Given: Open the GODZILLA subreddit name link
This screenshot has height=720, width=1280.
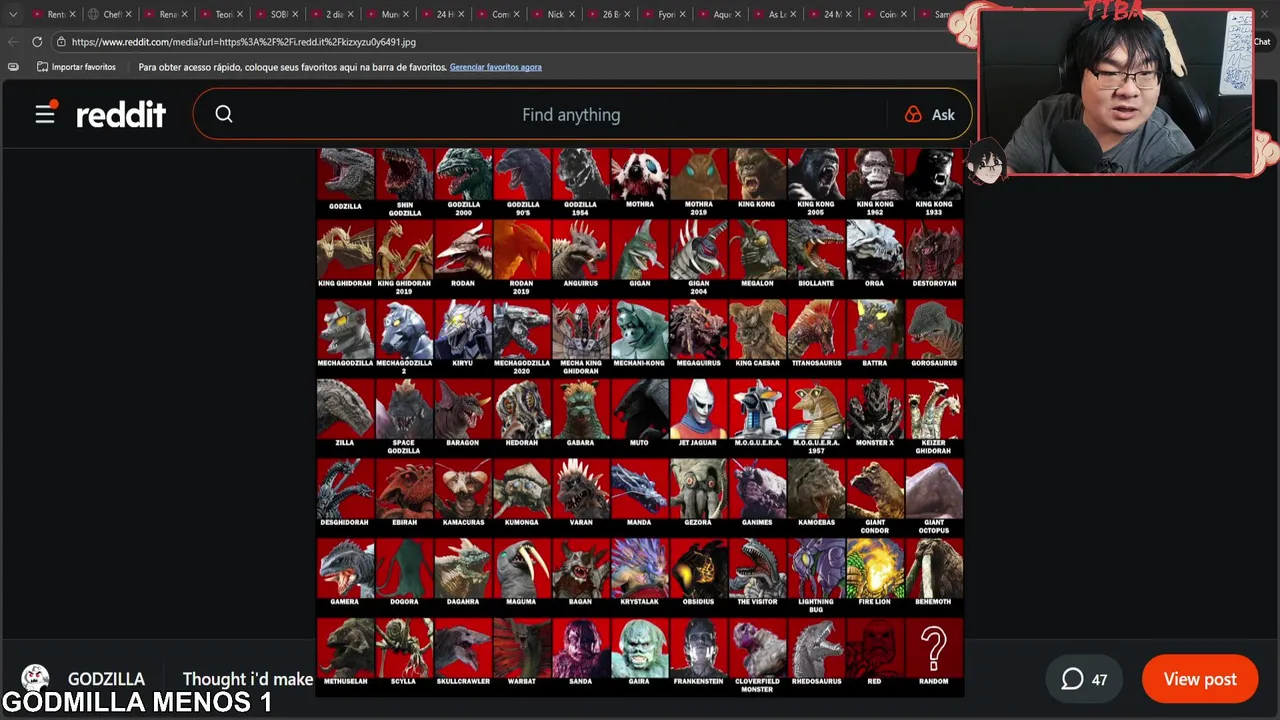Looking at the screenshot, I should tap(106, 679).
